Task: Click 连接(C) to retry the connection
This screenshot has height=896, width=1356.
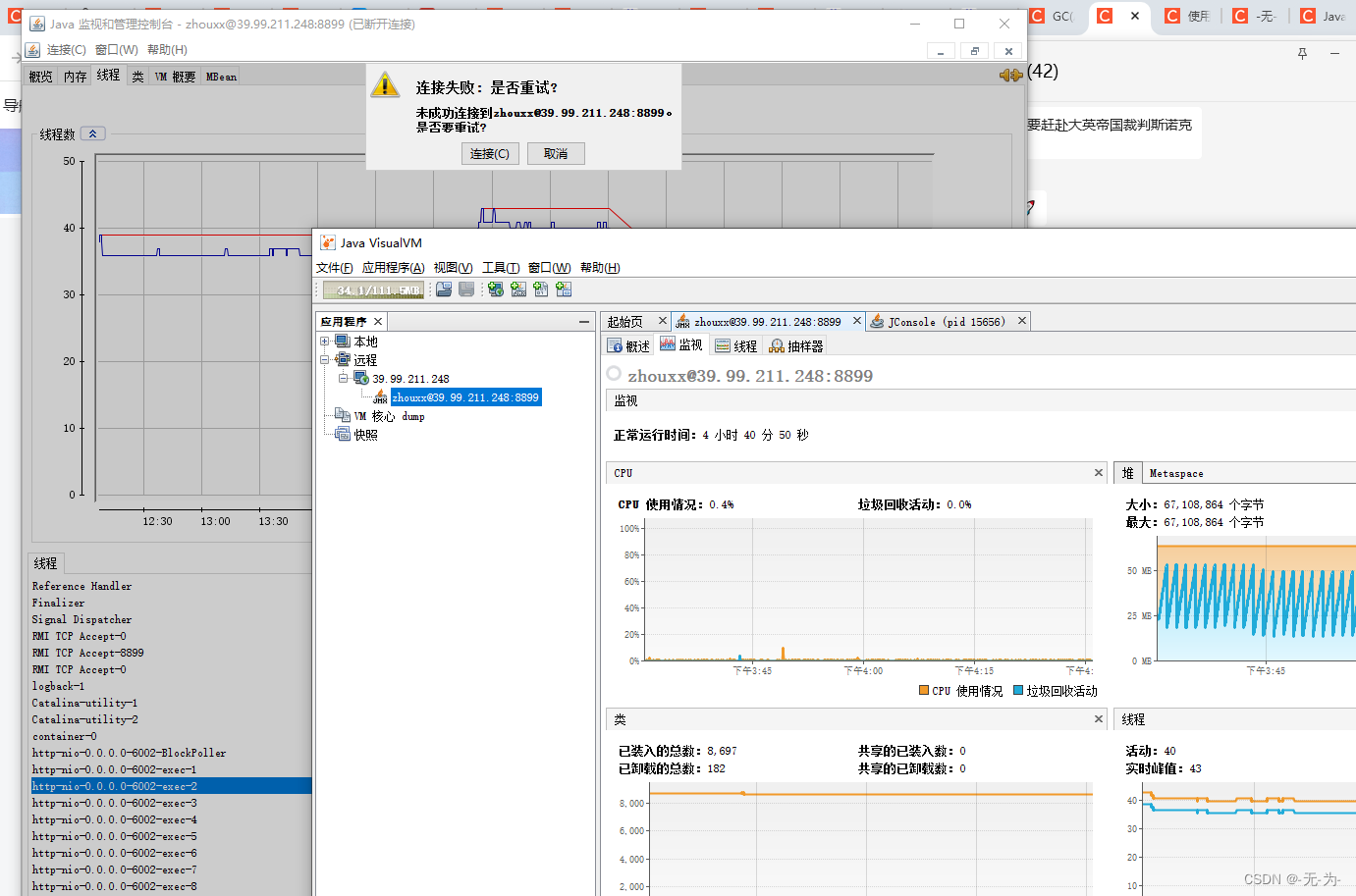Action: point(489,153)
